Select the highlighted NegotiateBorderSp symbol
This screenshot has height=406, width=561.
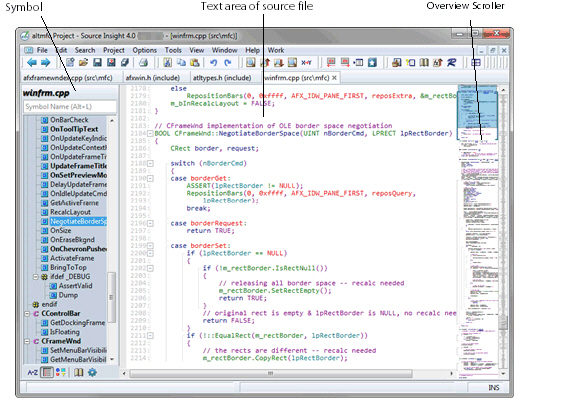78,221
